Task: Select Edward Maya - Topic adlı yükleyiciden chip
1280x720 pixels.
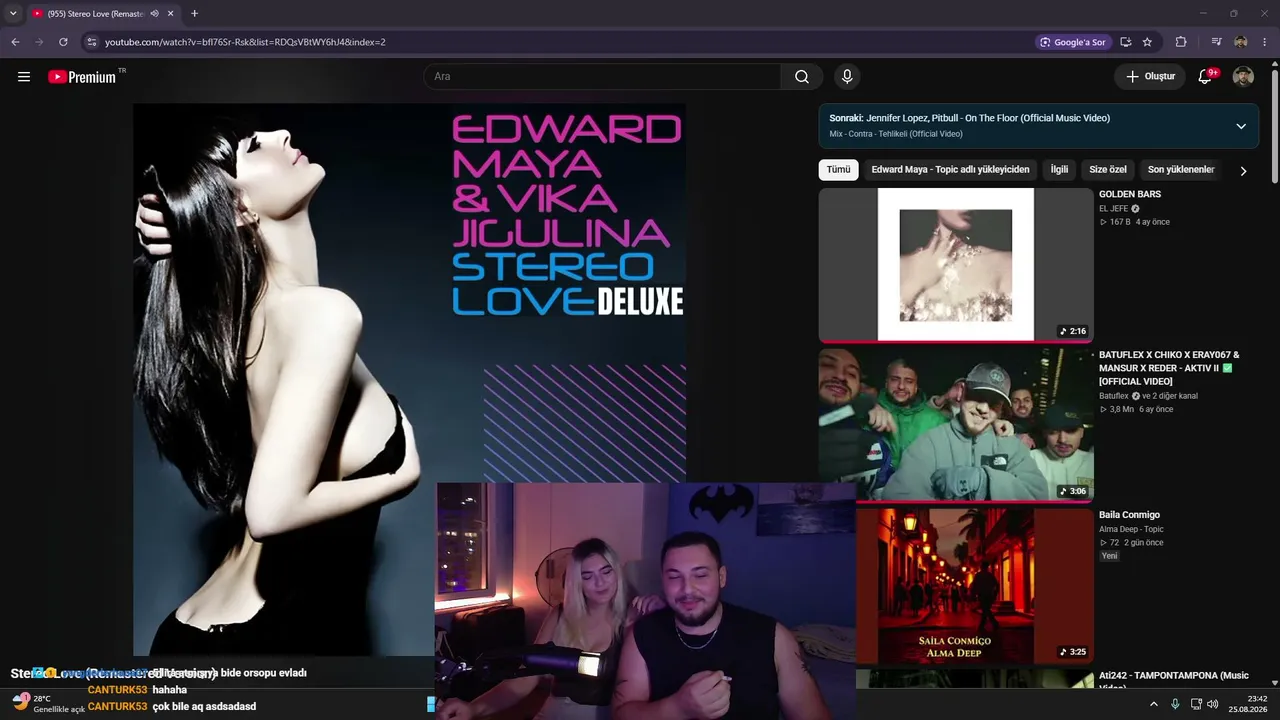Action: (950, 170)
